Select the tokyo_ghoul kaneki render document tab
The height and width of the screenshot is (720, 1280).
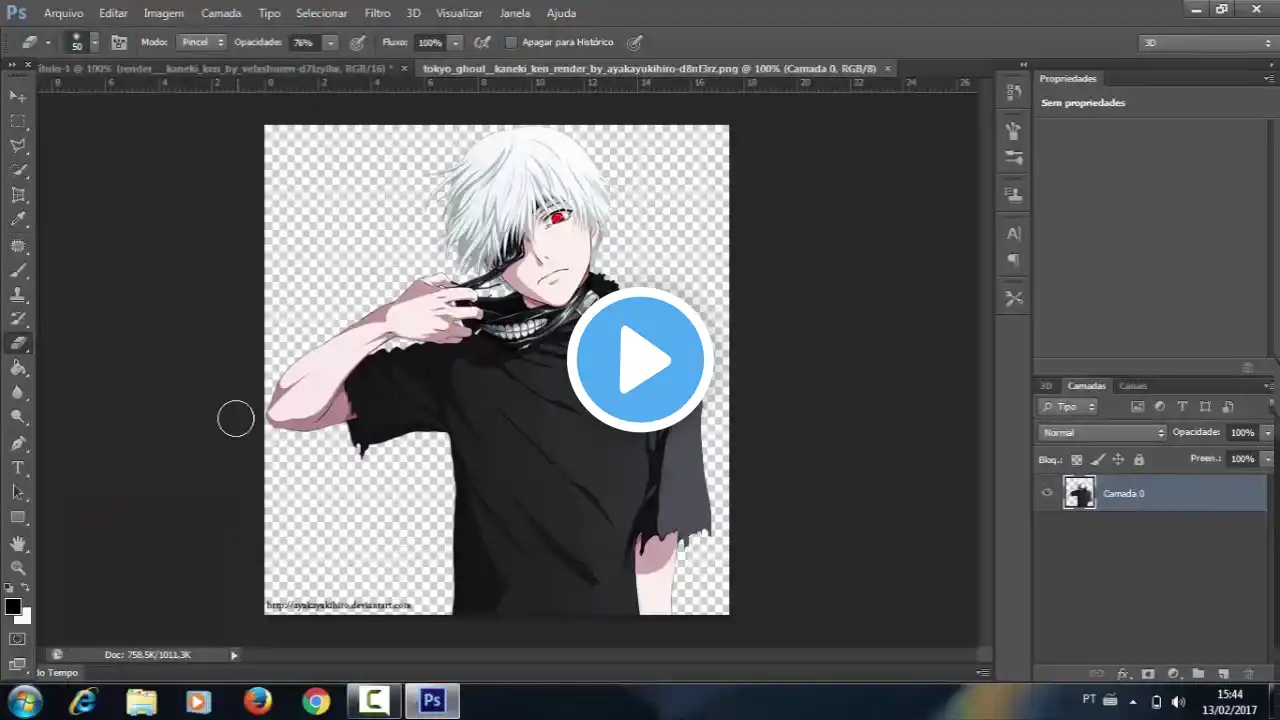(648, 68)
